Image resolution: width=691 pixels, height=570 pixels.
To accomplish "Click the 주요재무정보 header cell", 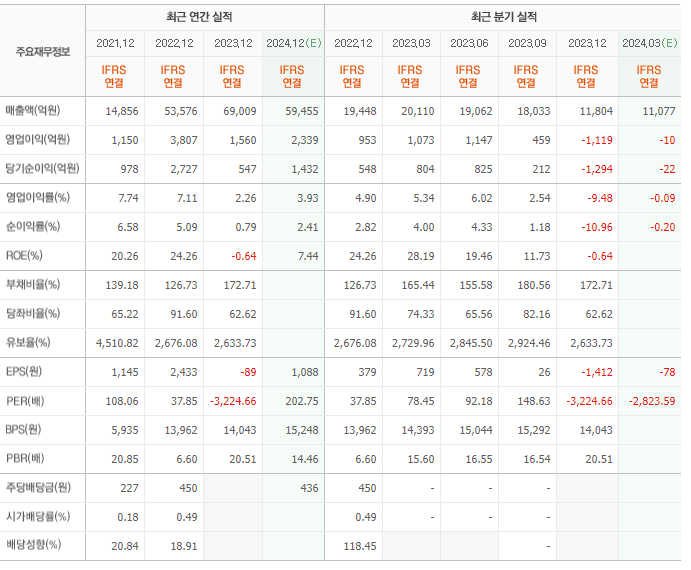I will click(x=43, y=52).
